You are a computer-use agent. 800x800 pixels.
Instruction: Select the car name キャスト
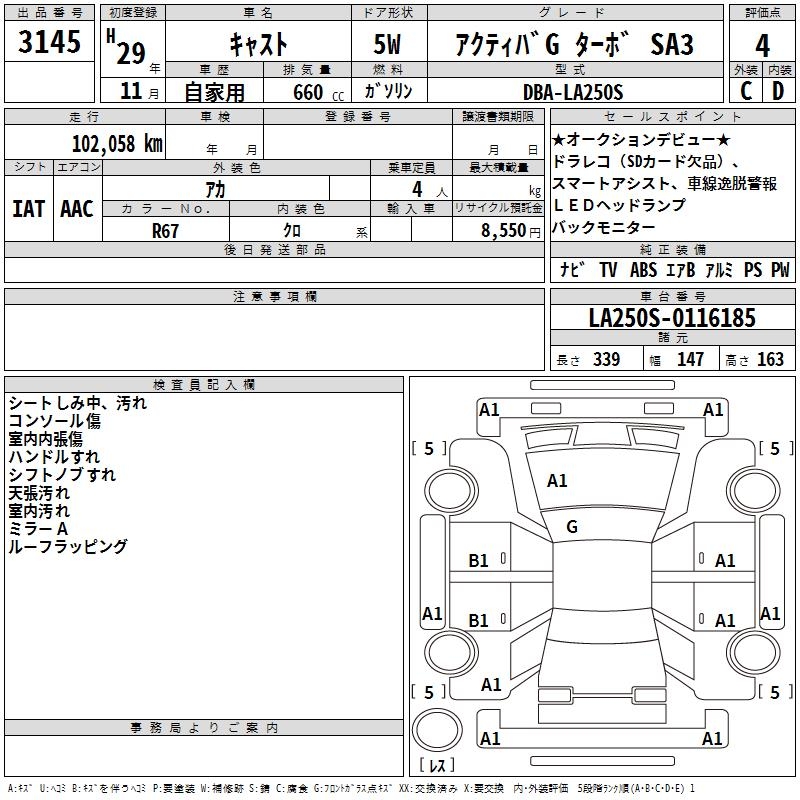(259, 44)
